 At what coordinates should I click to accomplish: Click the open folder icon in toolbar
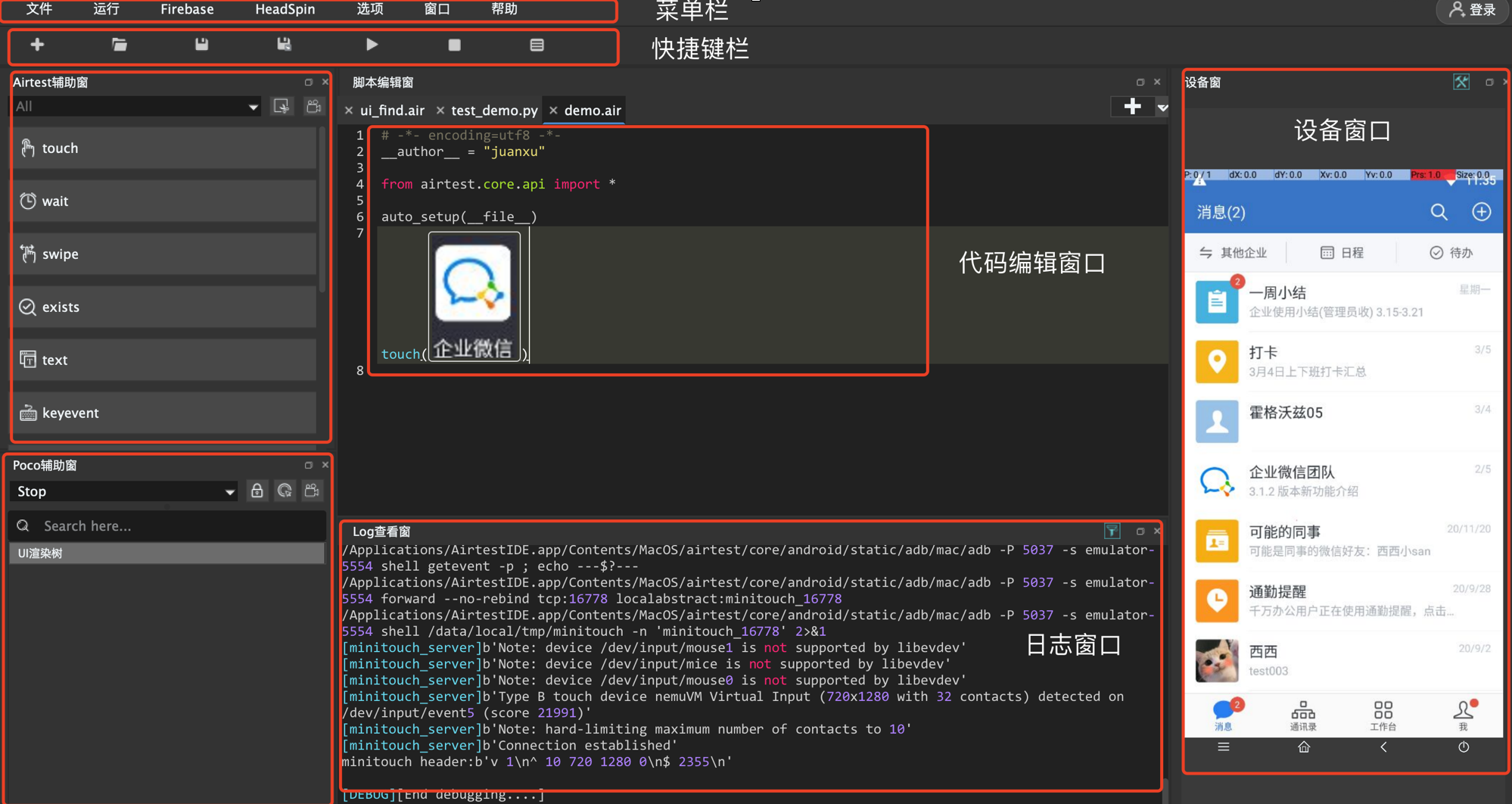pos(120,45)
